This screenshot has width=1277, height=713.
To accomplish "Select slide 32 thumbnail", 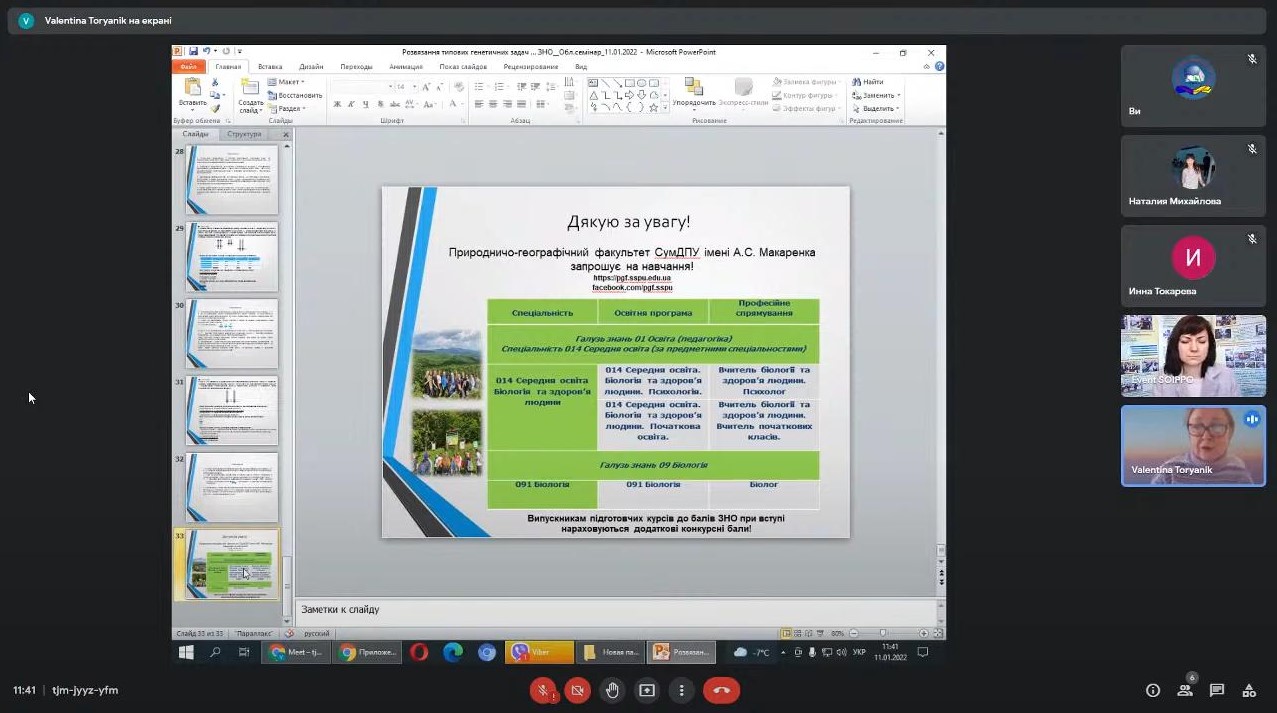I will (x=231, y=487).
